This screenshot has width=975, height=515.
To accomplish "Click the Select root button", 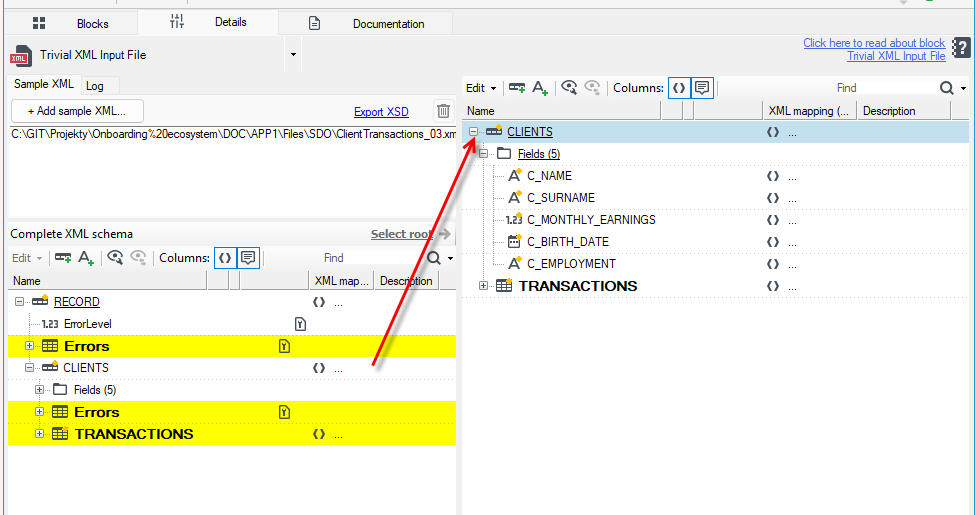I will pos(410,234).
